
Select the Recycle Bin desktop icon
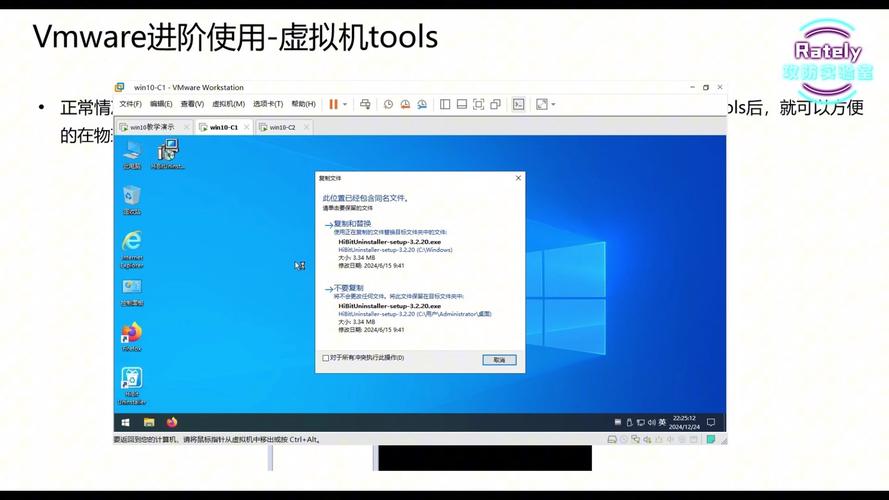click(x=132, y=200)
